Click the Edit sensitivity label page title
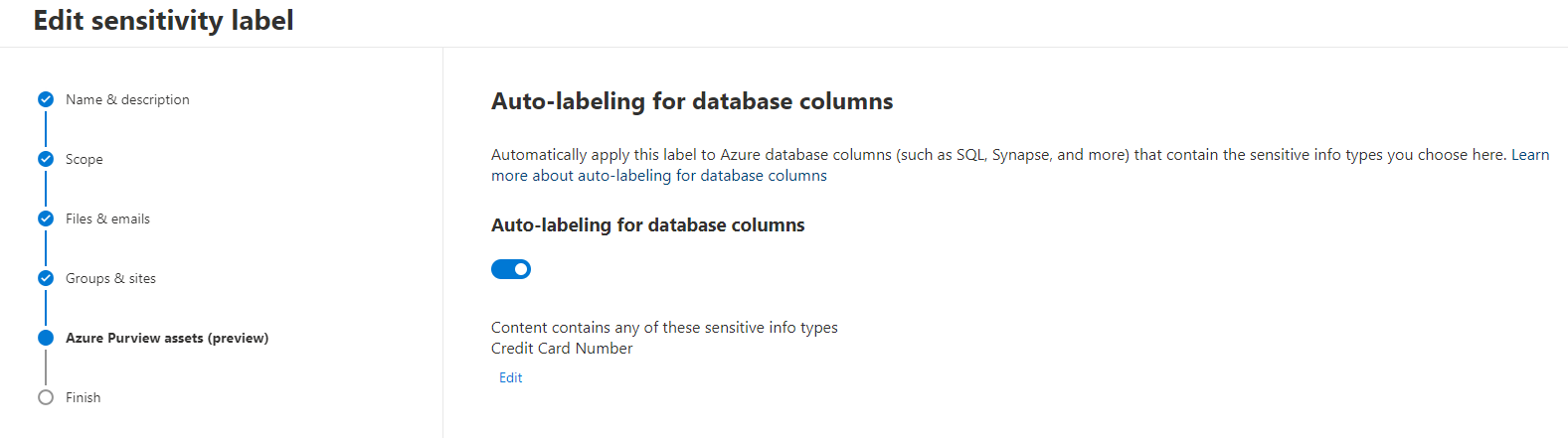Image resolution: width=1568 pixels, height=438 pixels. (x=164, y=21)
